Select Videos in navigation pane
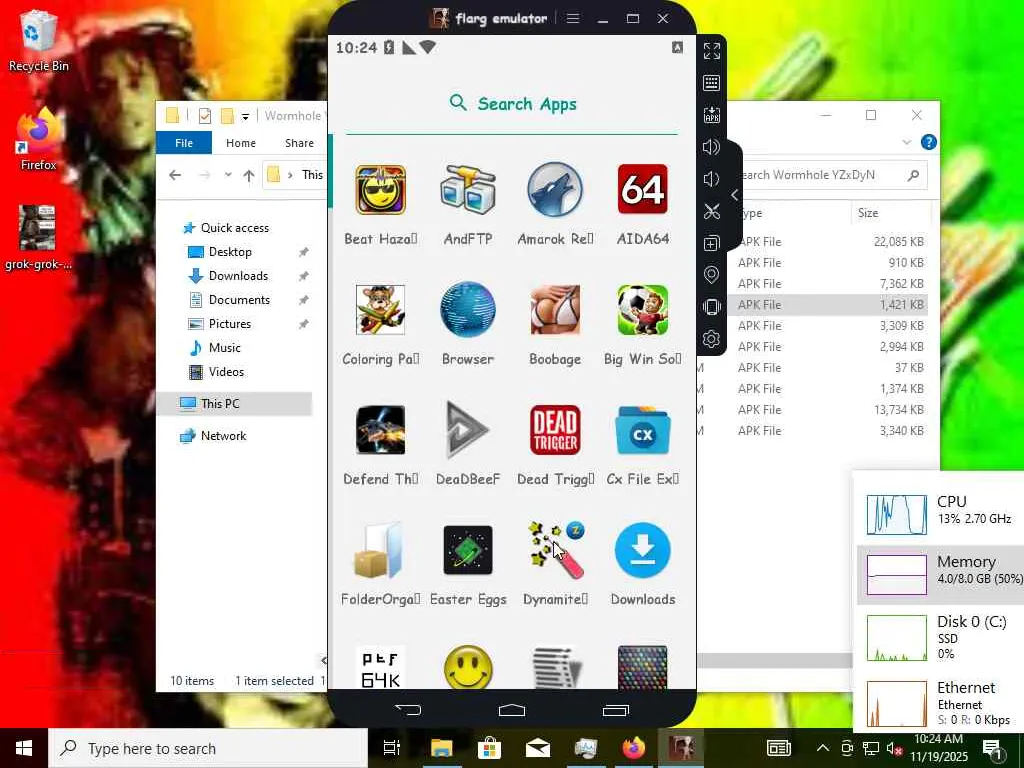 click(226, 372)
